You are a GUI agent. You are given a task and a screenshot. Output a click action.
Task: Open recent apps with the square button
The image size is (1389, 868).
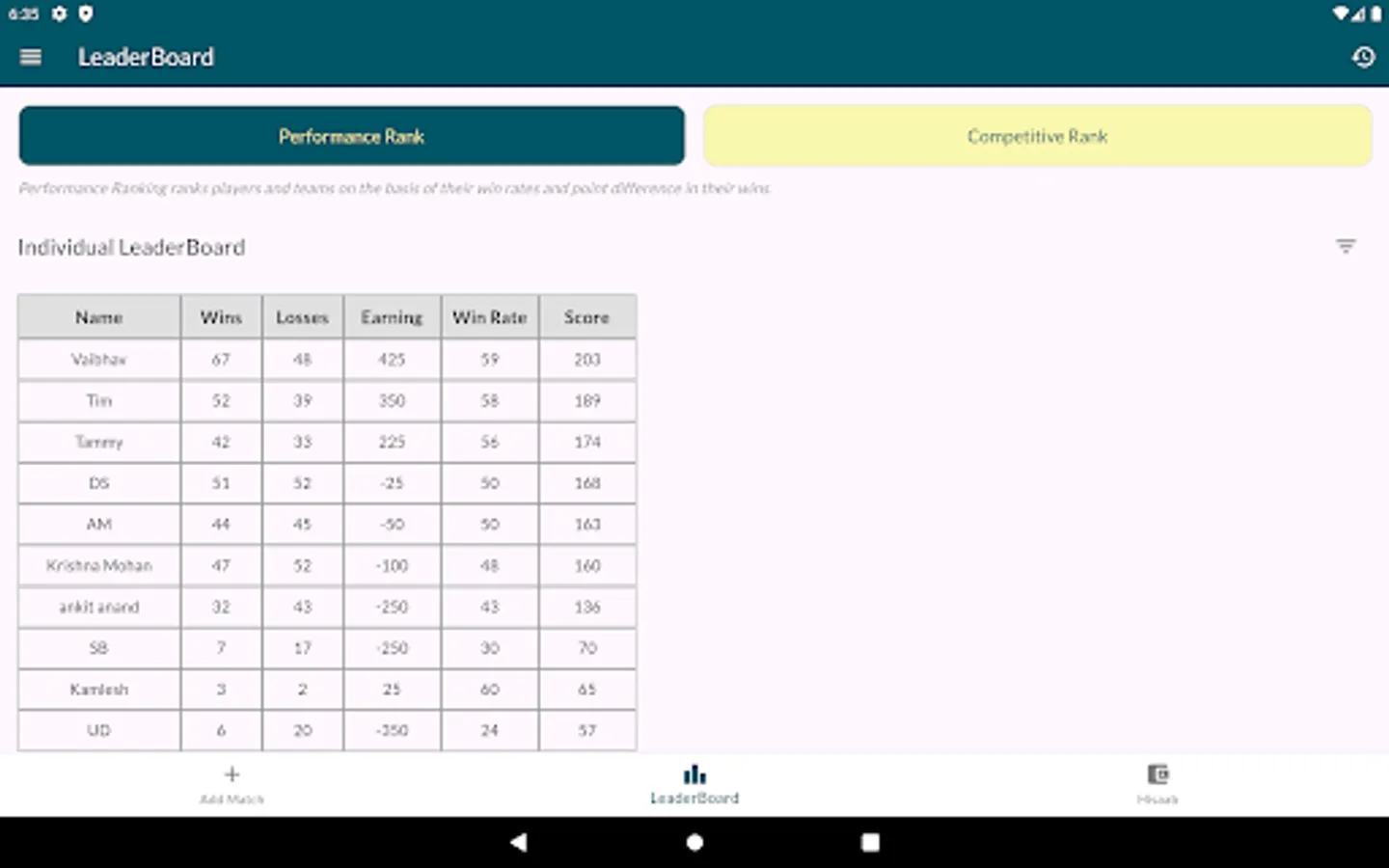869,841
